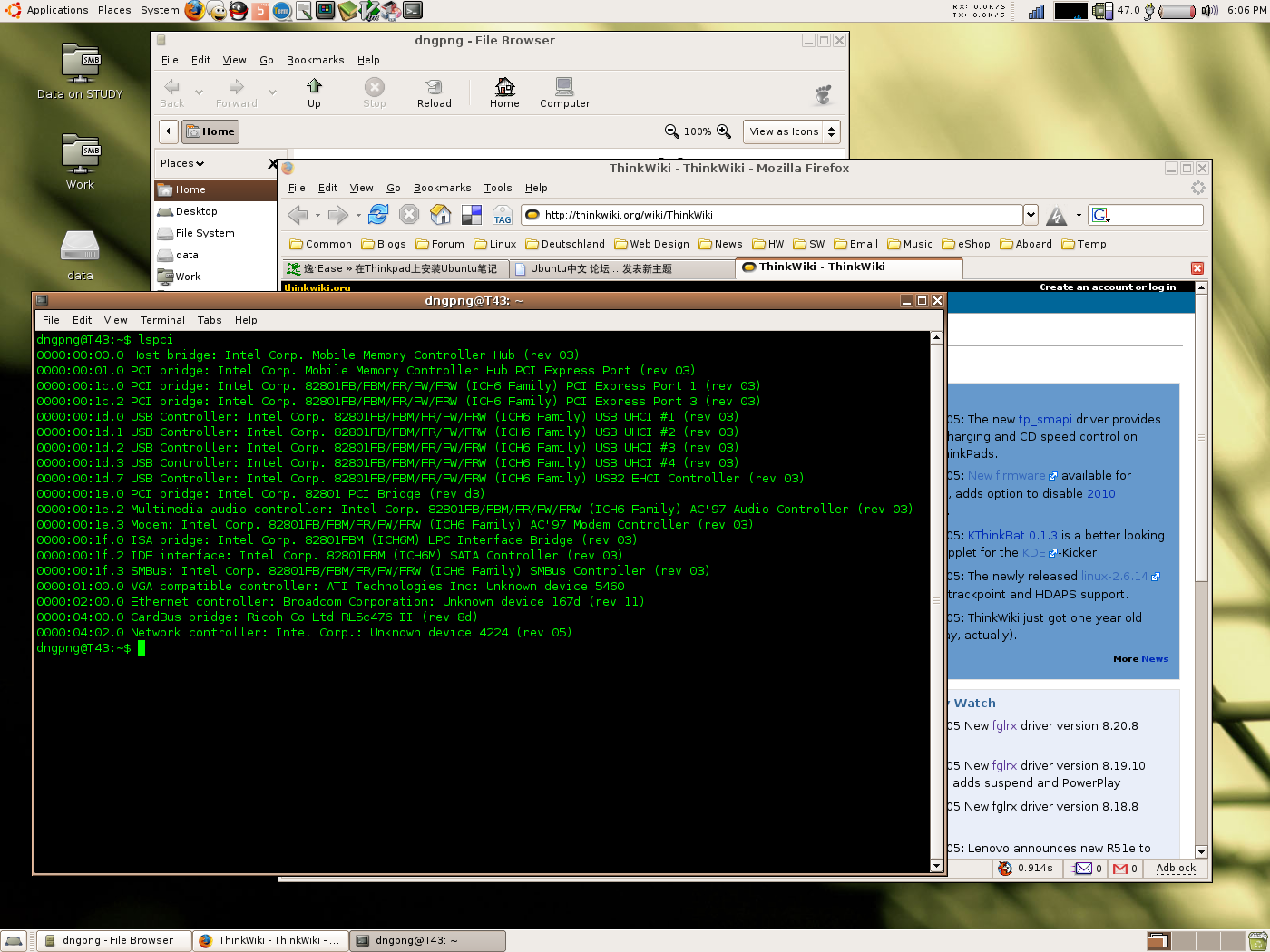The height and width of the screenshot is (952, 1270).
Task: Open the Firefox back history dropdown arrow
Action: [x=317, y=215]
